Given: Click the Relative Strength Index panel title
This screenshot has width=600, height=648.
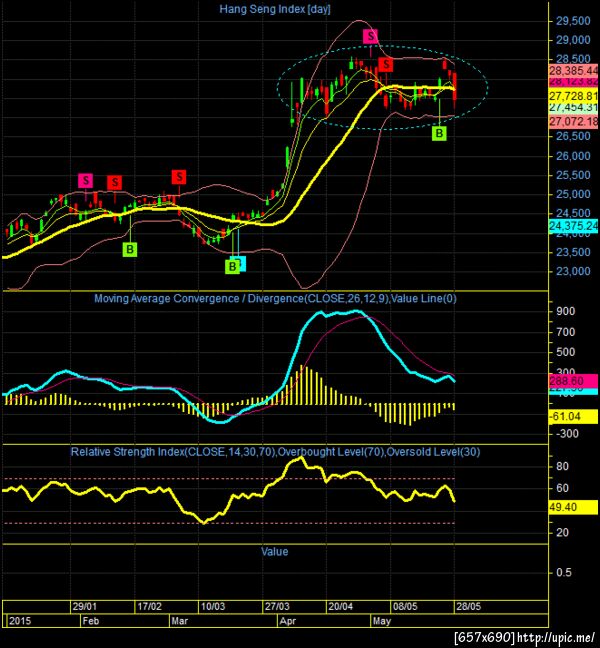Looking at the screenshot, I should [x=275, y=452].
